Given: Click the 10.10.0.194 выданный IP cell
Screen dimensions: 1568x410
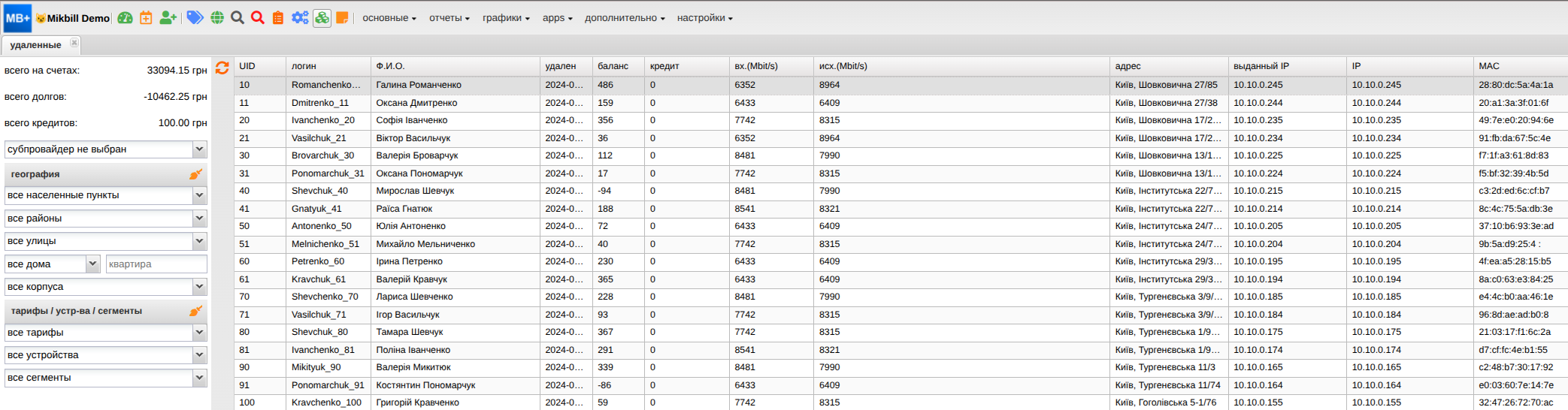Looking at the screenshot, I should [x=1287, y=279].
